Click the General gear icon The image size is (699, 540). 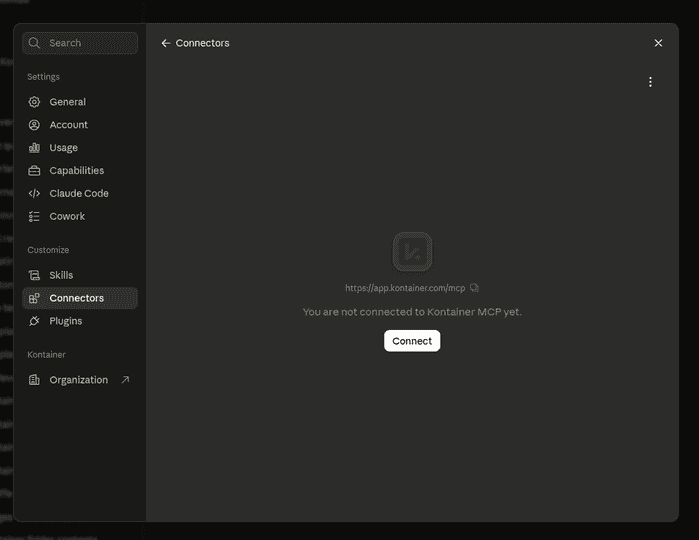pyautogui.click(x=34, y=102)
